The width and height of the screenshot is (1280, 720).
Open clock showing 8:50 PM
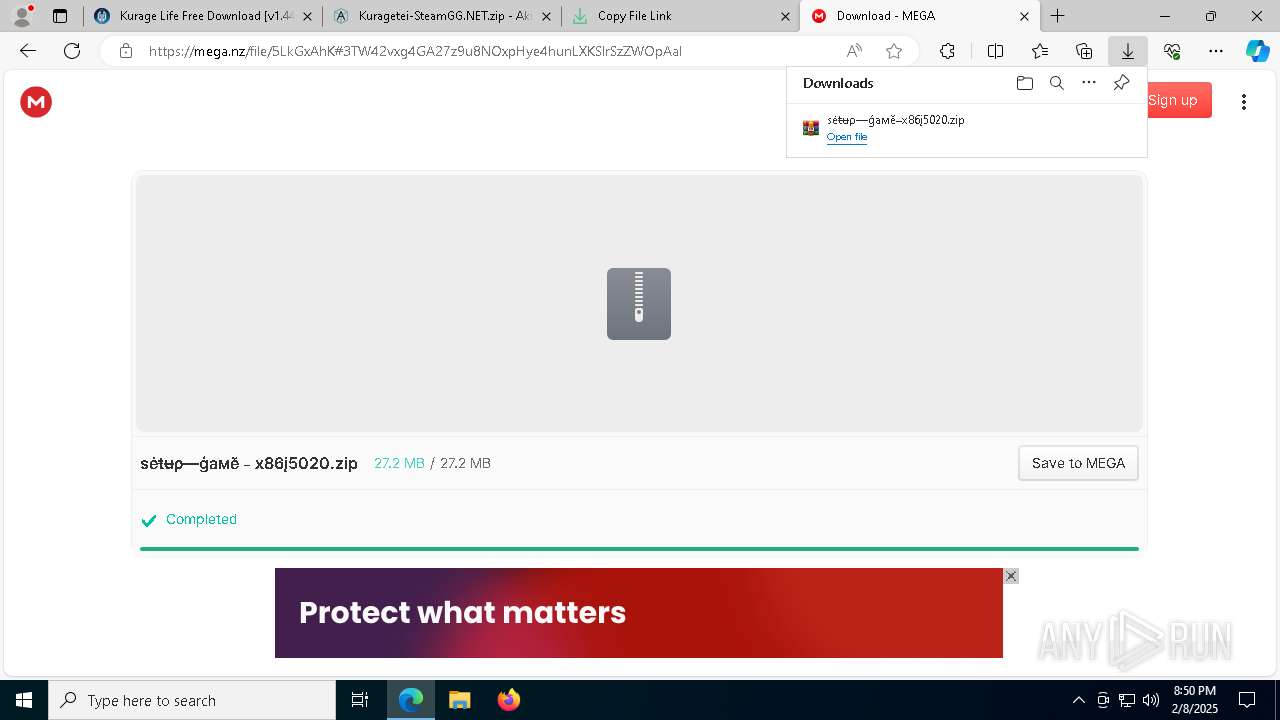[x=1194, y=700]
